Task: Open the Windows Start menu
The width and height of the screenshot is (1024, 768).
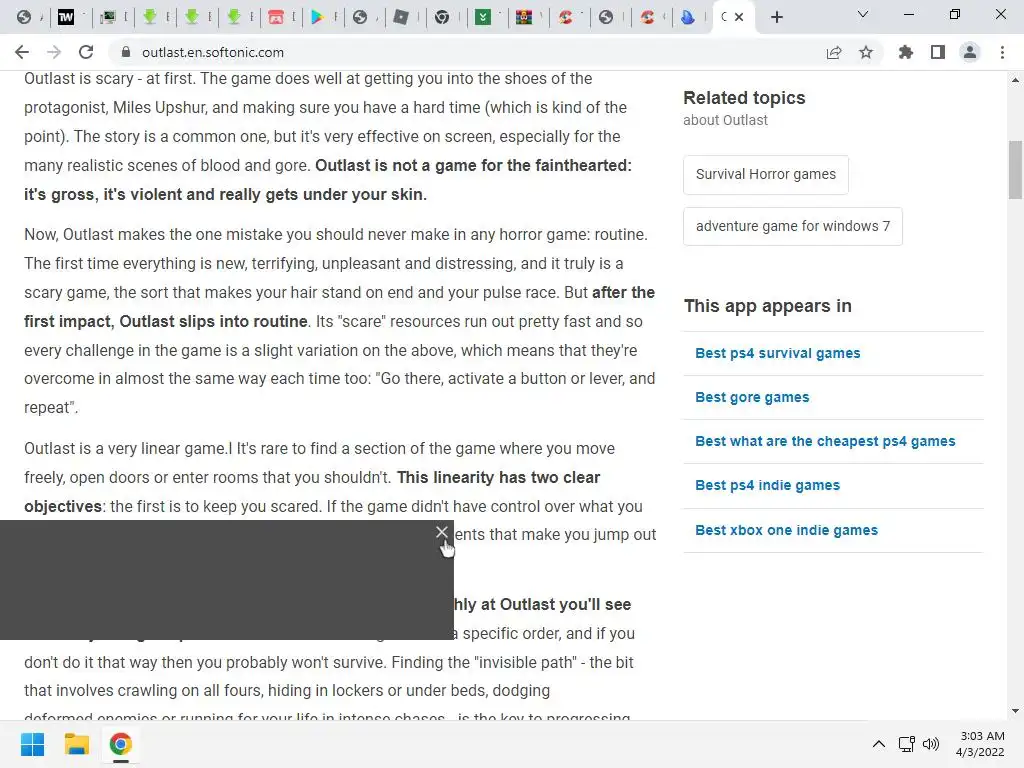Action: (32, 744)
